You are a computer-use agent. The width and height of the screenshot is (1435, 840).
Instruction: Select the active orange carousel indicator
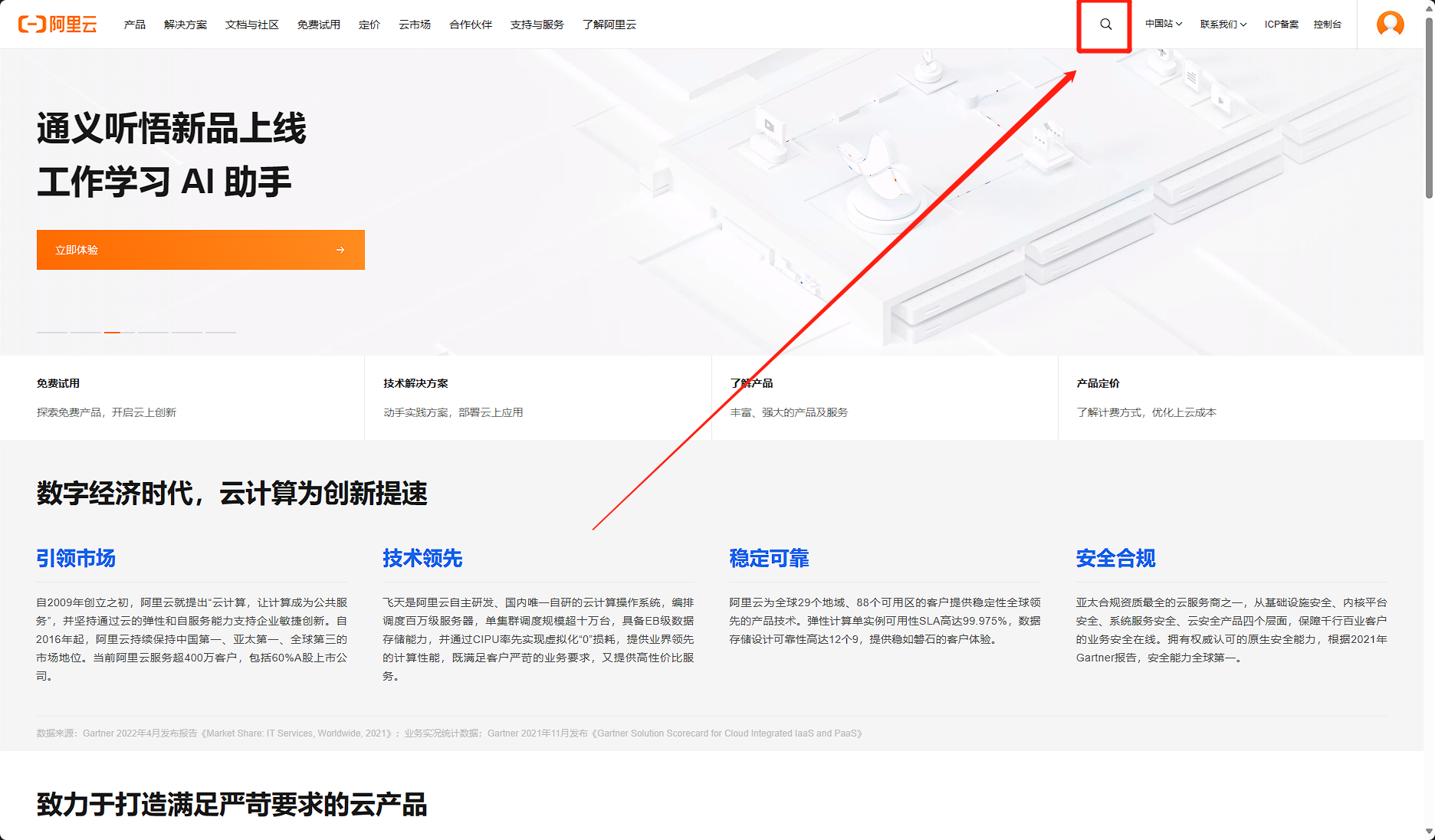[x=120, y=332]
